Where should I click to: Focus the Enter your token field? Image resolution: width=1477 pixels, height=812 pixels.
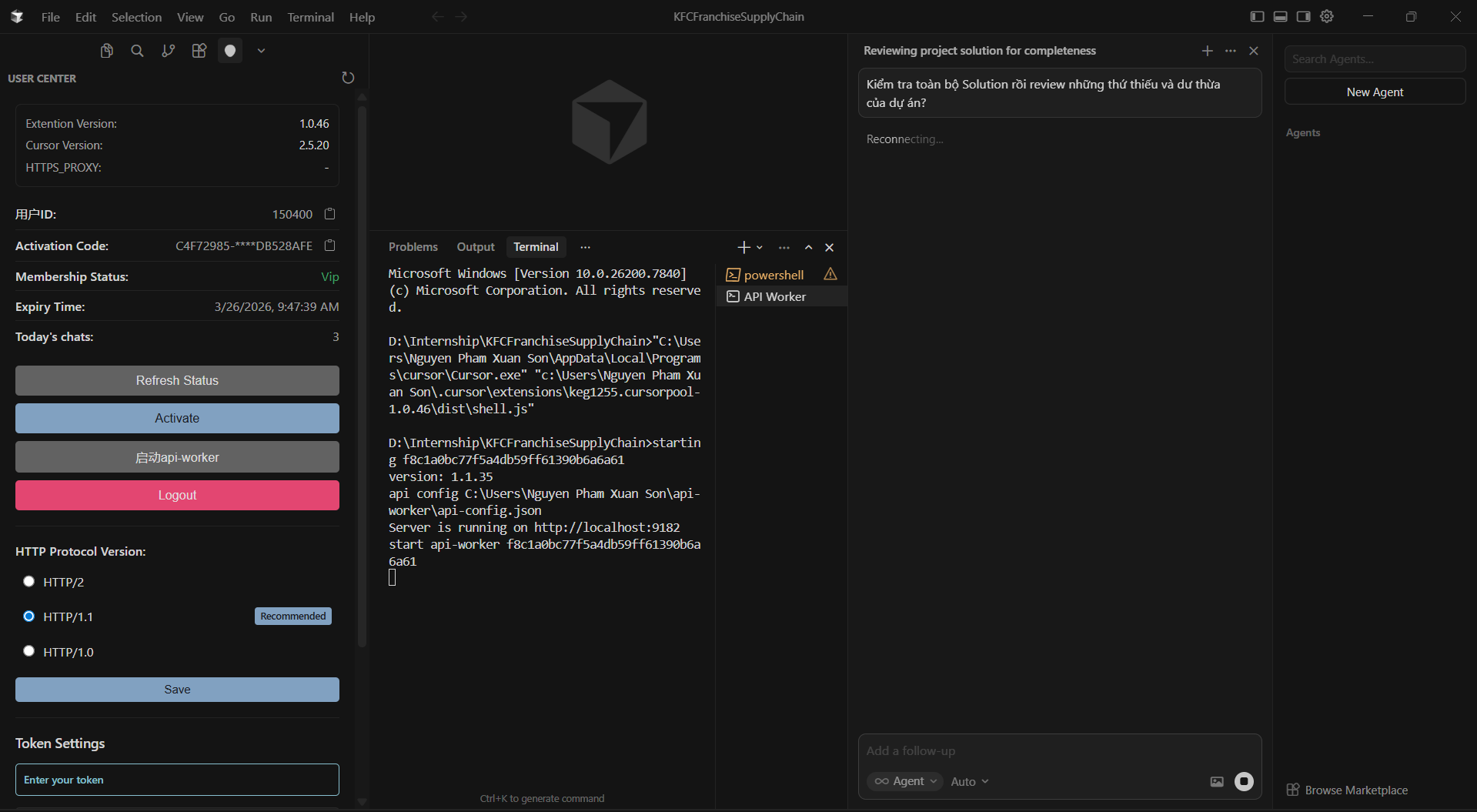tap(177, 780)
